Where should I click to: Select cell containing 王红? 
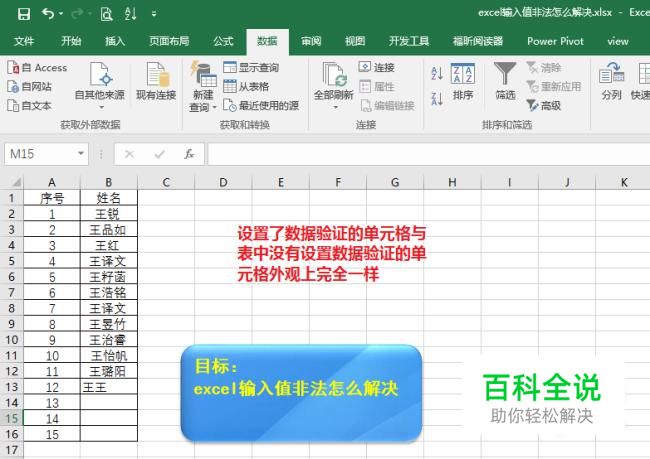click(x=109, y=245)
